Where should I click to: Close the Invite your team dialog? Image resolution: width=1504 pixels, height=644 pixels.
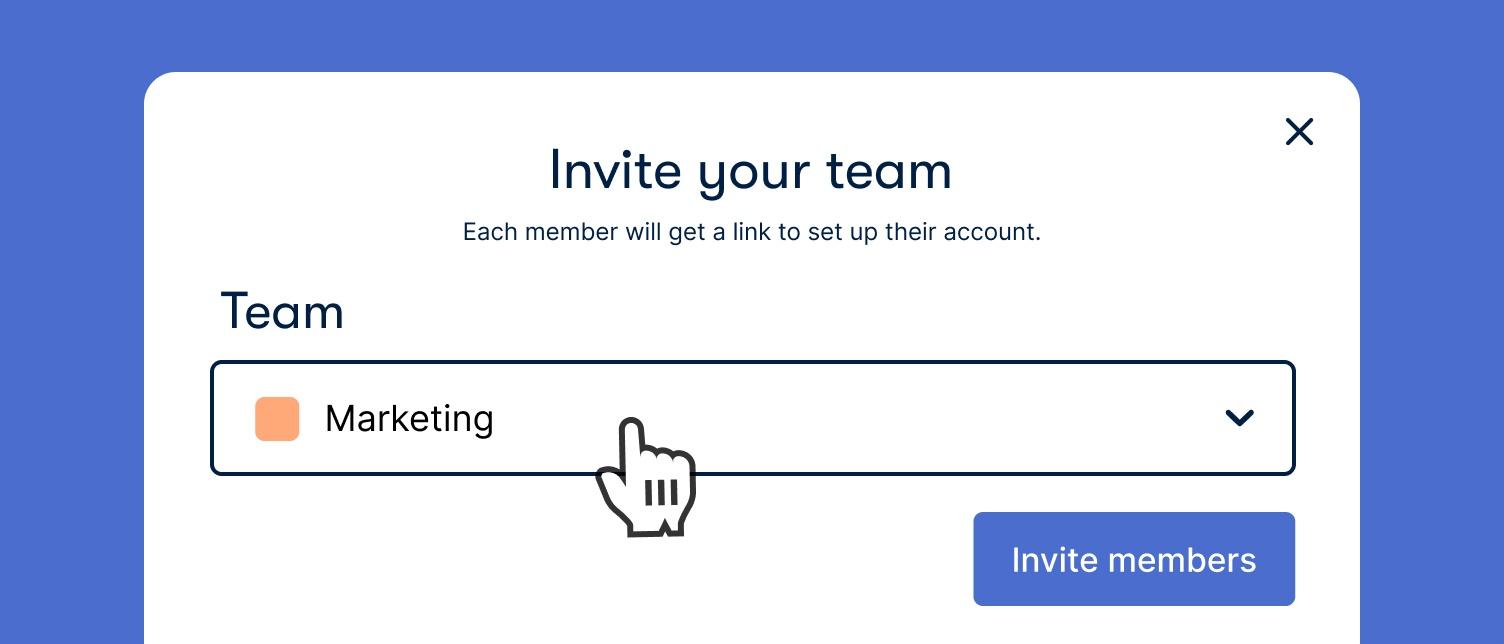click(1299, 131)
